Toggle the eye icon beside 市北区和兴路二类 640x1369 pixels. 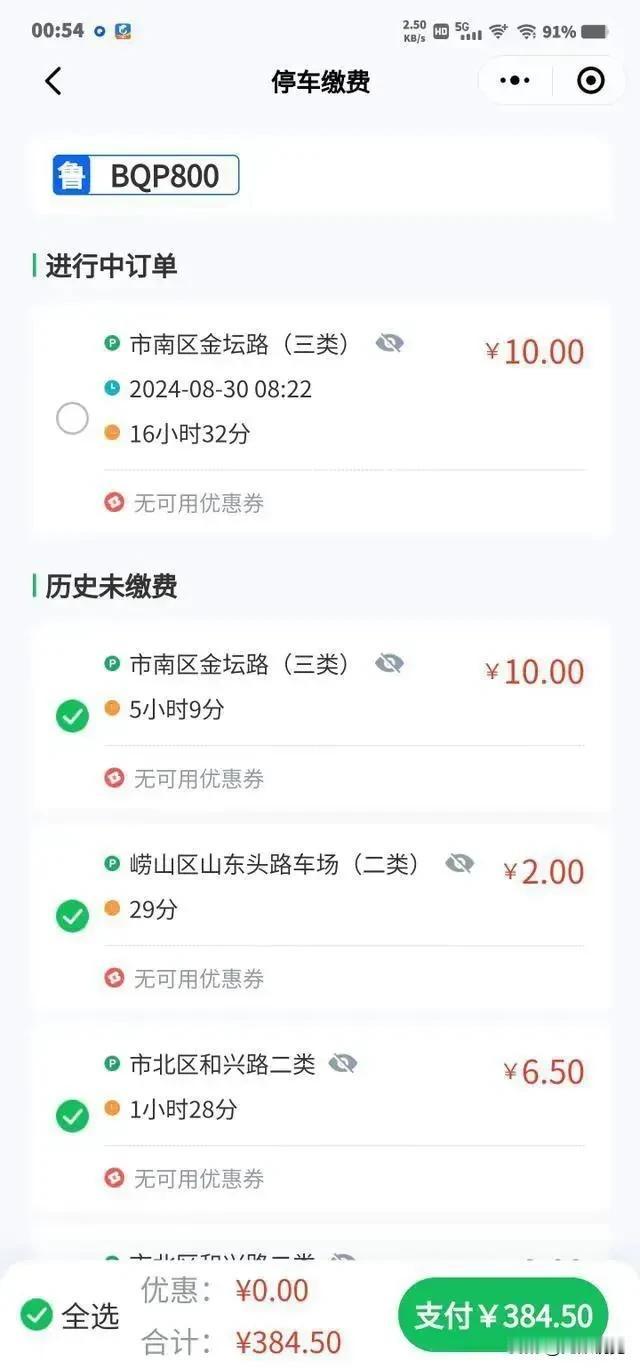click(343, 1064)
